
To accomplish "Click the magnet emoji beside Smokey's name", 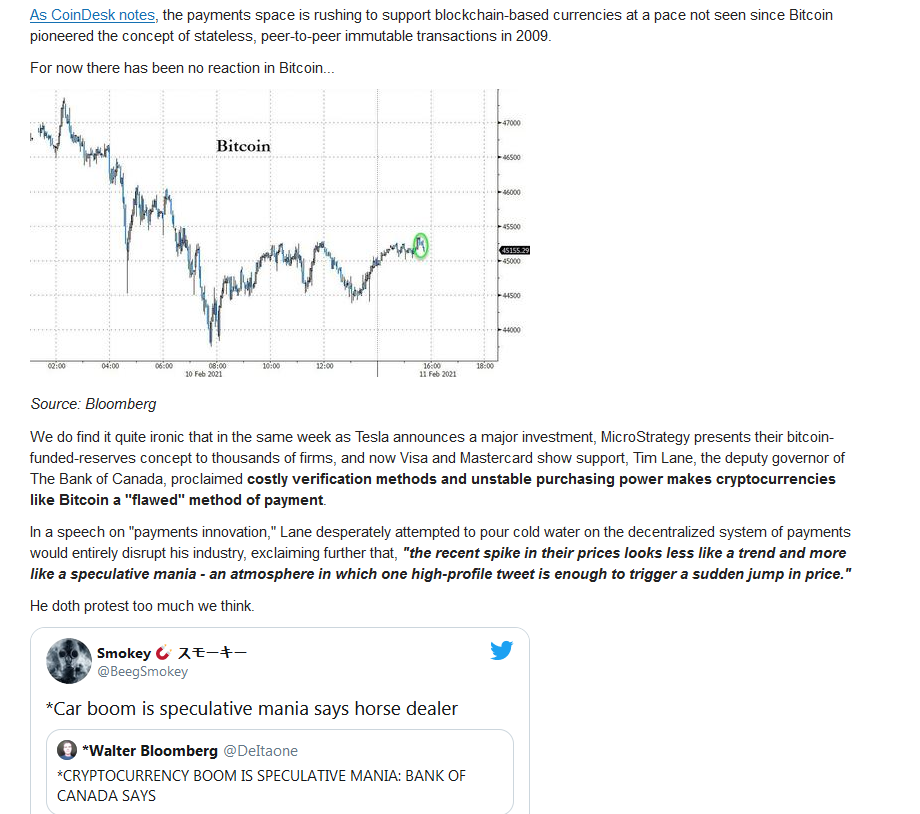I will (164, 653).
